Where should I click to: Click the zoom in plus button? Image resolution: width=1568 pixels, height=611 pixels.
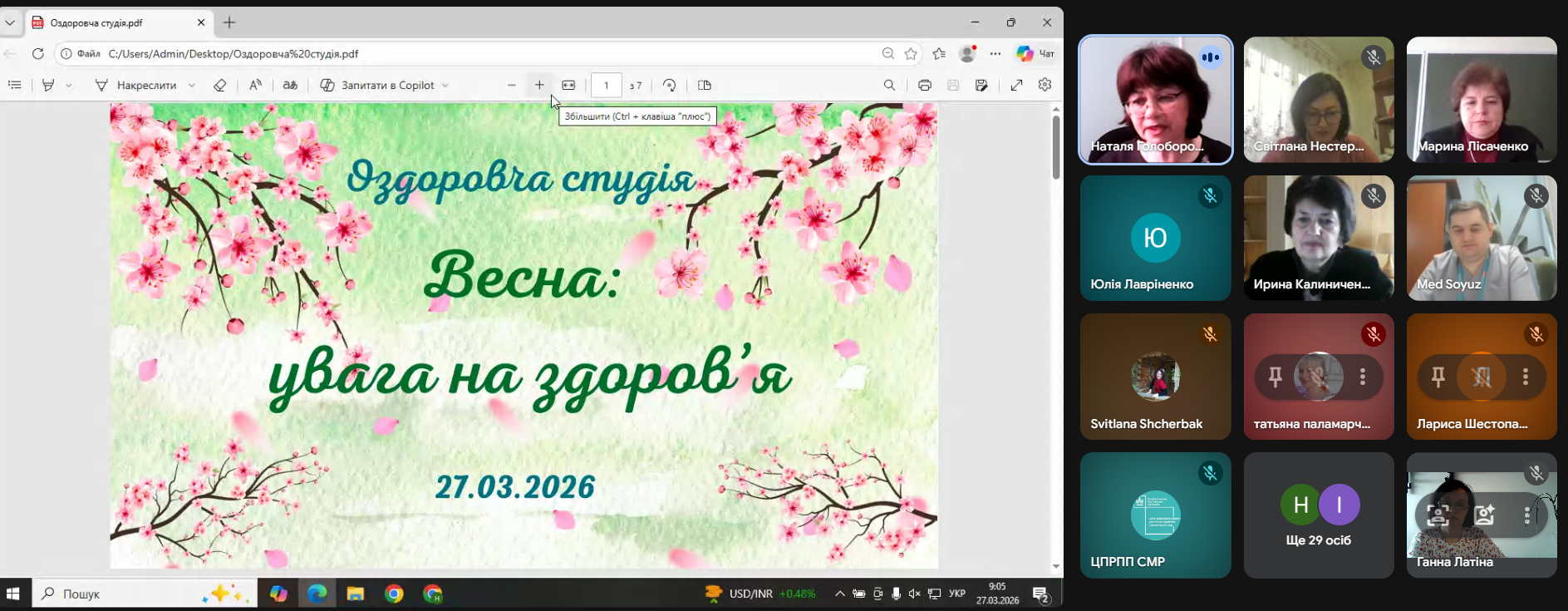coord(539,85)
